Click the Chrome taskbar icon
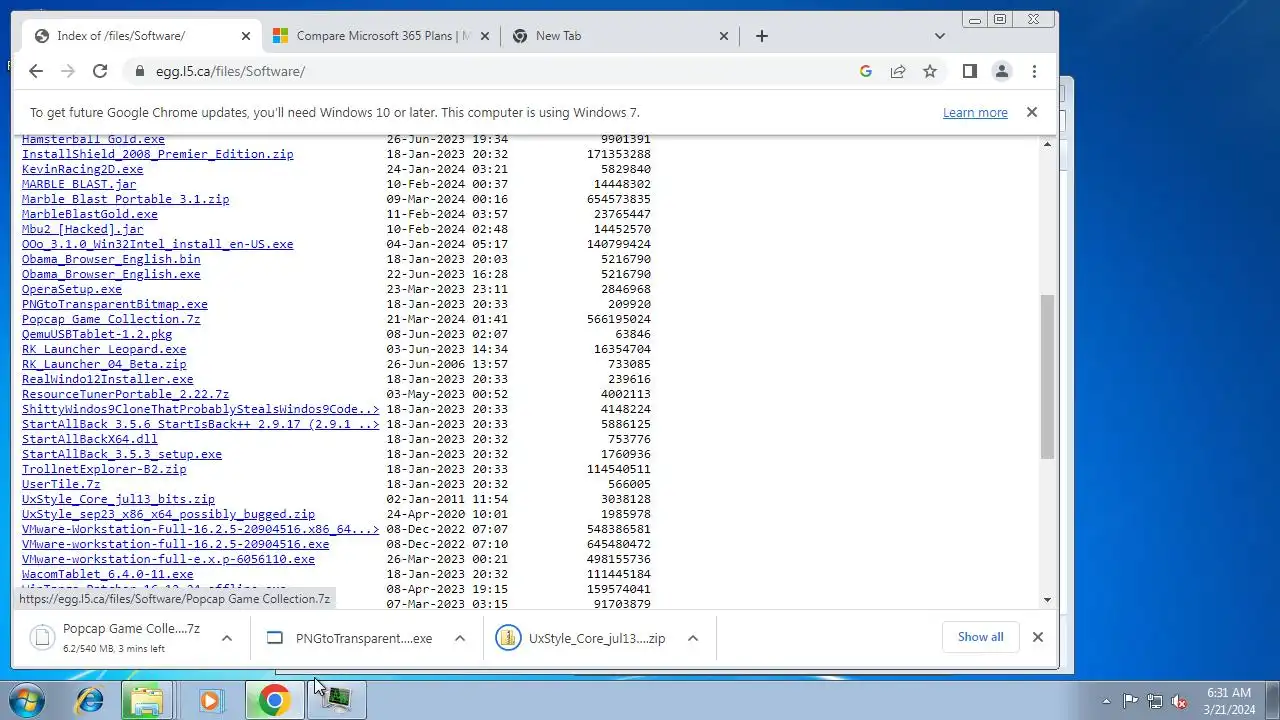 [x=273, y=700]
